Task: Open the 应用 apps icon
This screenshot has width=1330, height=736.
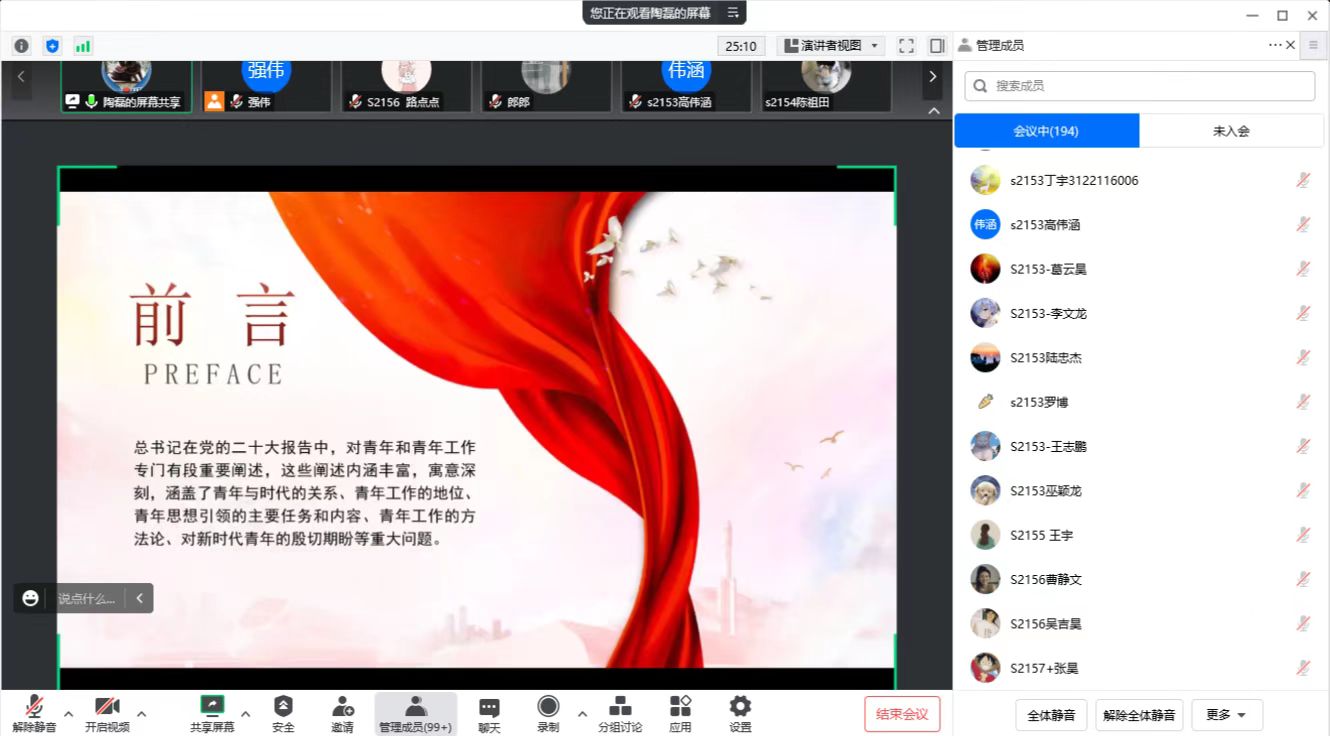Action: 680,707
